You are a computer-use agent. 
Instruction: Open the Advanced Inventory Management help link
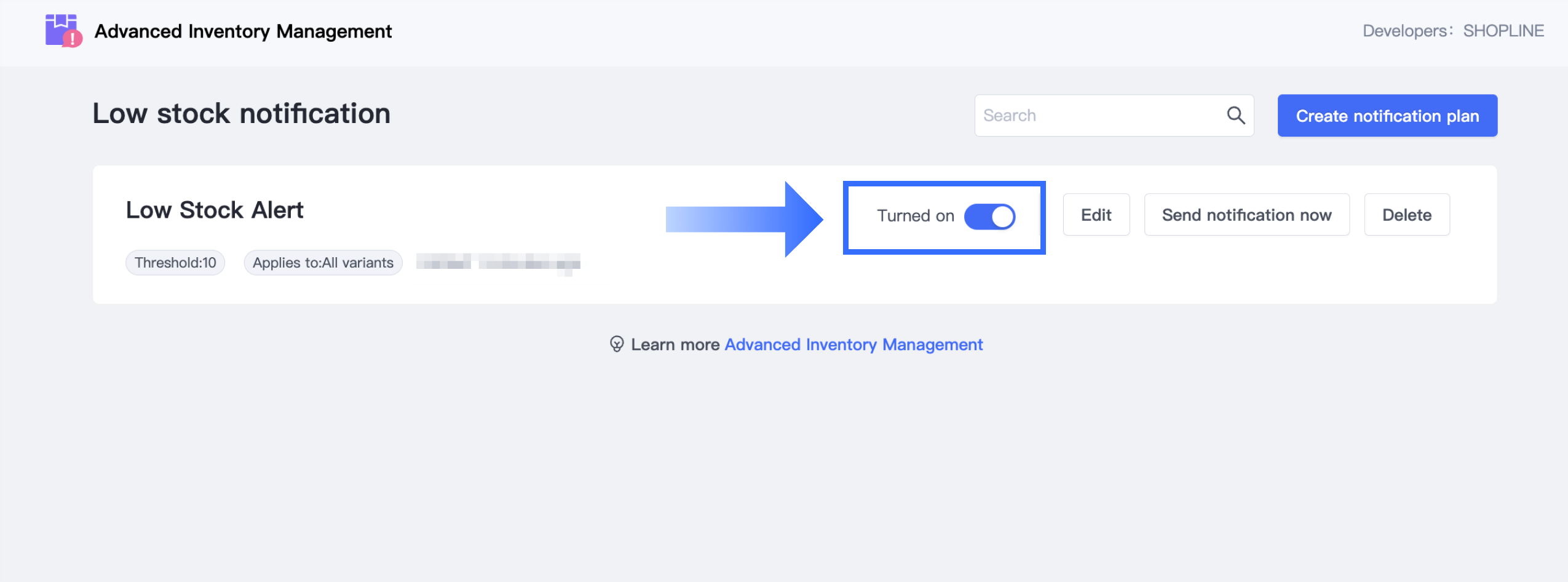(x=853, y=345)
